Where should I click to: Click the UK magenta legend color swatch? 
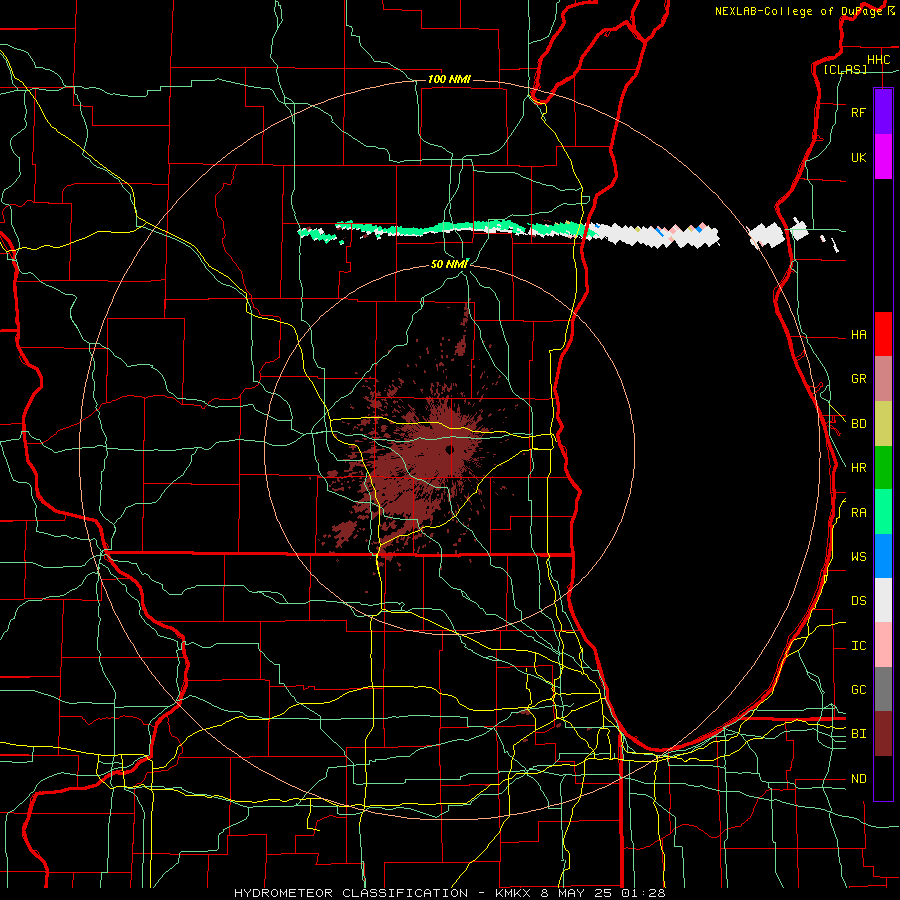click(883, 157)
